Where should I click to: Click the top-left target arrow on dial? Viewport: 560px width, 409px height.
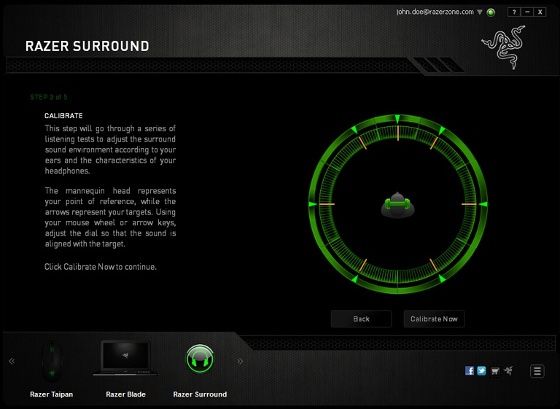click(x=354, y=130)
